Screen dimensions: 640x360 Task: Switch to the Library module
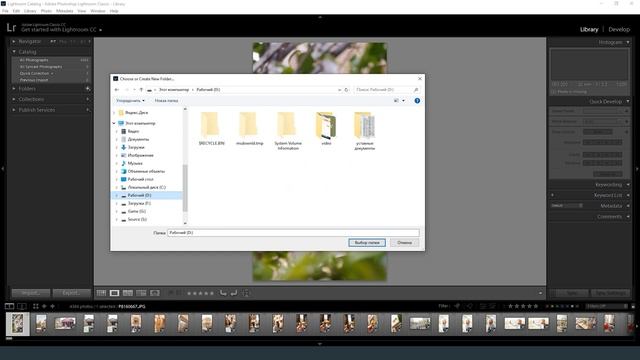tap(589, 29)
